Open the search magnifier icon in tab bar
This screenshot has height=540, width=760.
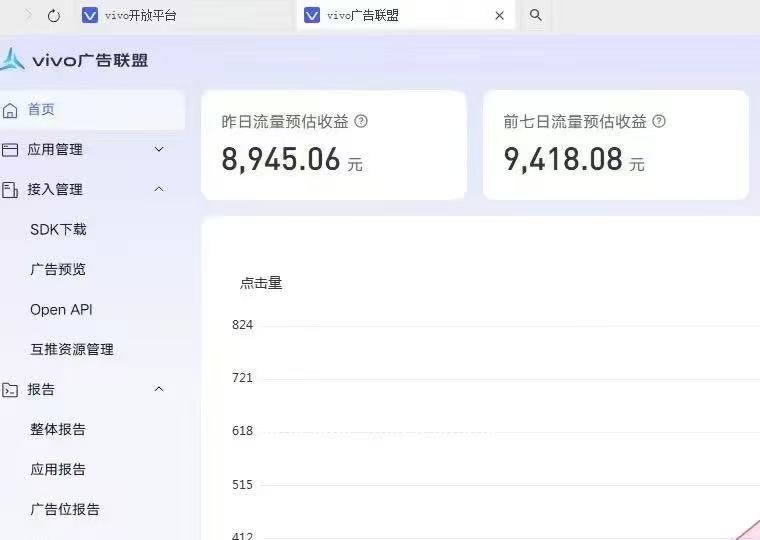[x=536, y=15]
